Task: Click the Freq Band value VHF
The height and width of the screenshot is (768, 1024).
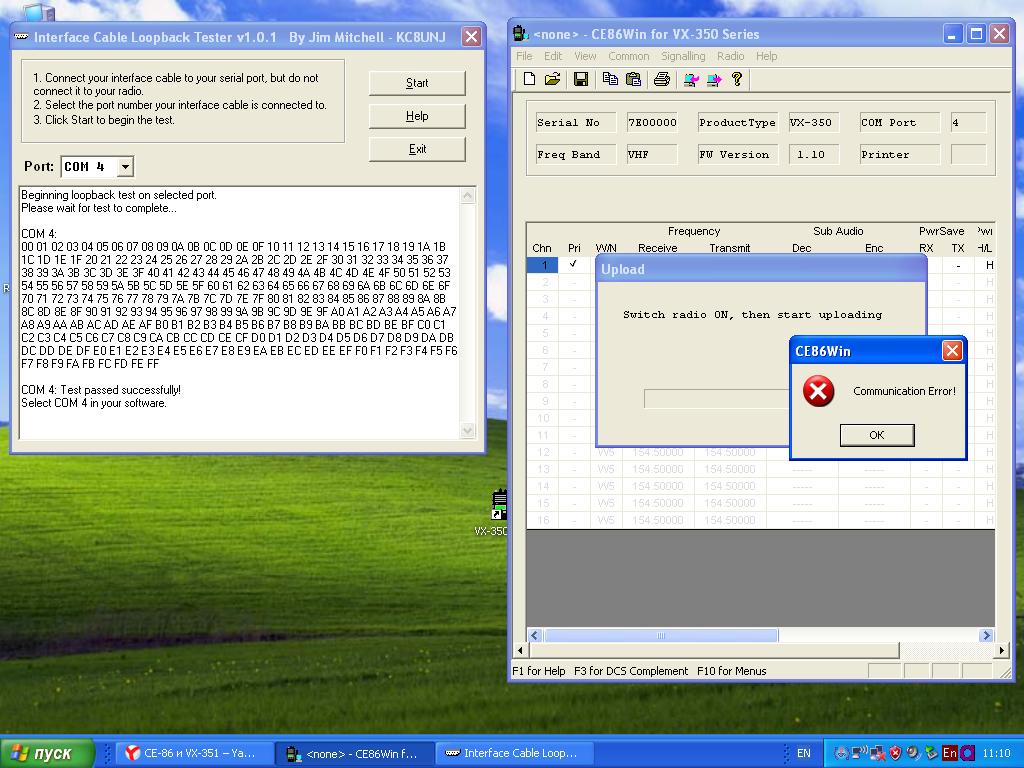Action: (x=652, y=154)
